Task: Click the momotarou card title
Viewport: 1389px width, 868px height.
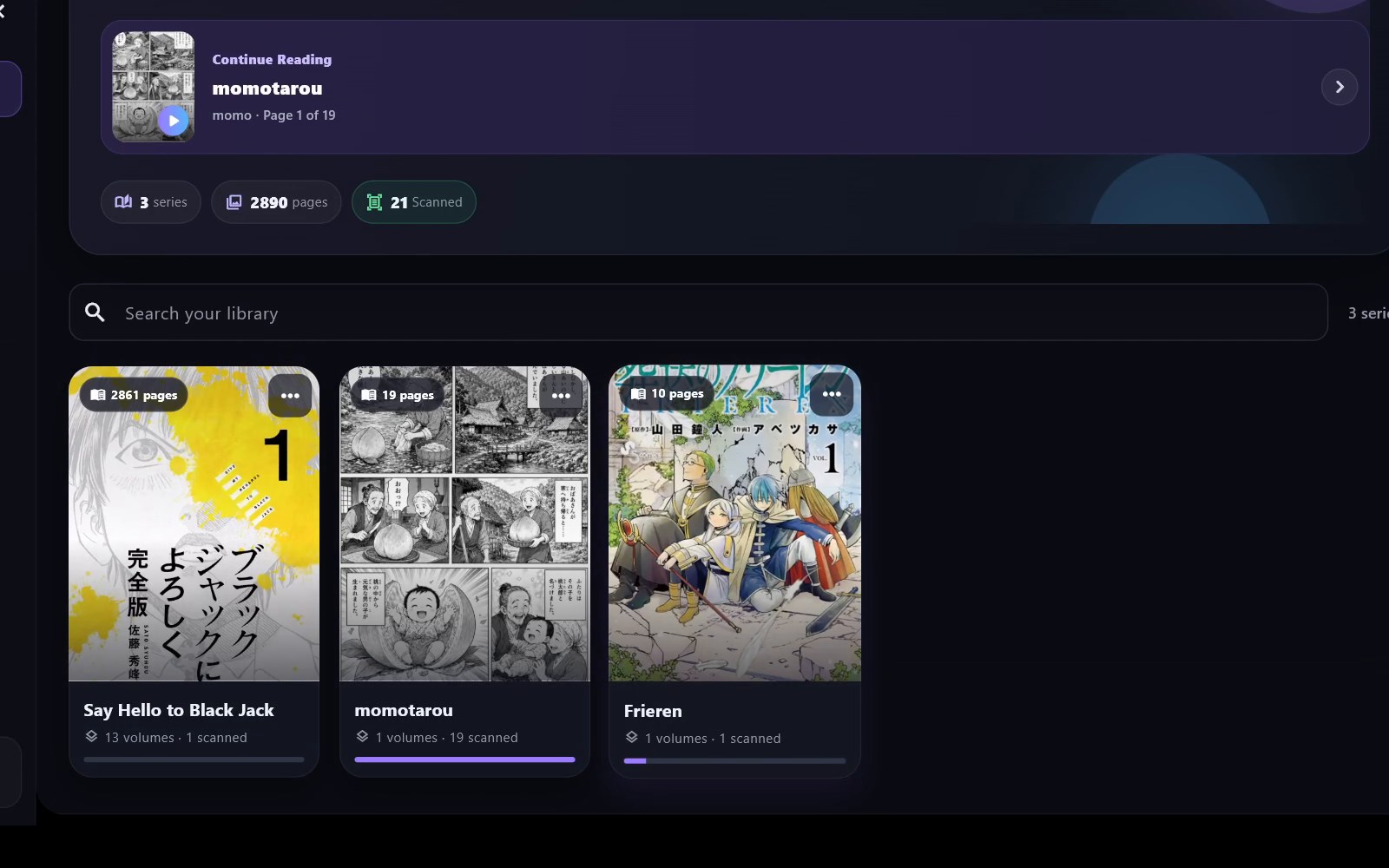Action: [x=404, y=710]
